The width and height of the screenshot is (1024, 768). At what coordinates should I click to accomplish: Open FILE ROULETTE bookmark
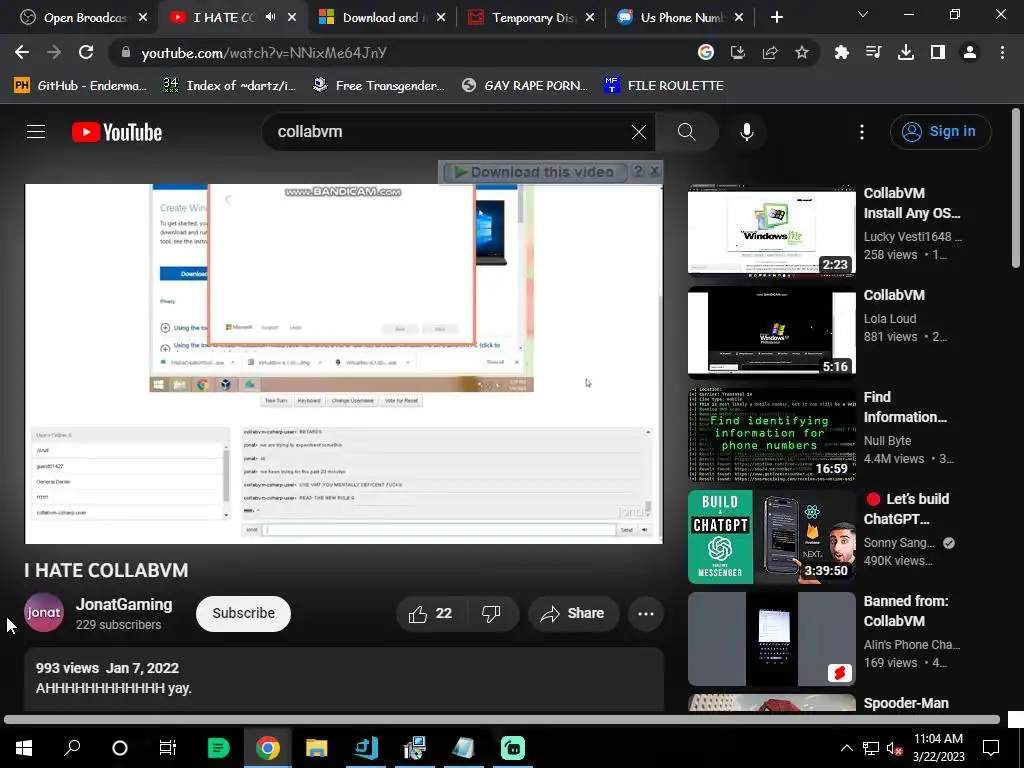point(664,86)
